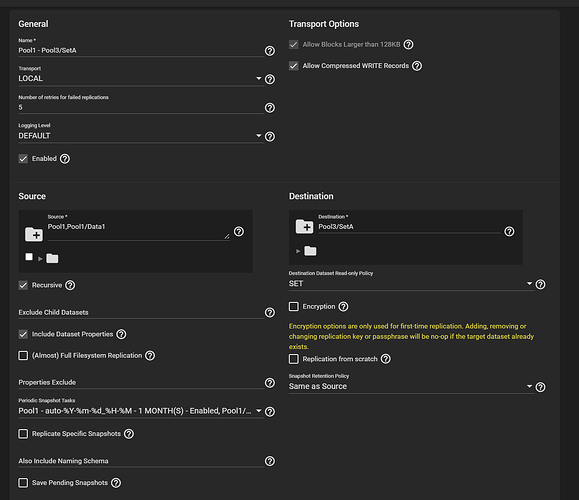Toggle the Enabled checkbox

23,159
